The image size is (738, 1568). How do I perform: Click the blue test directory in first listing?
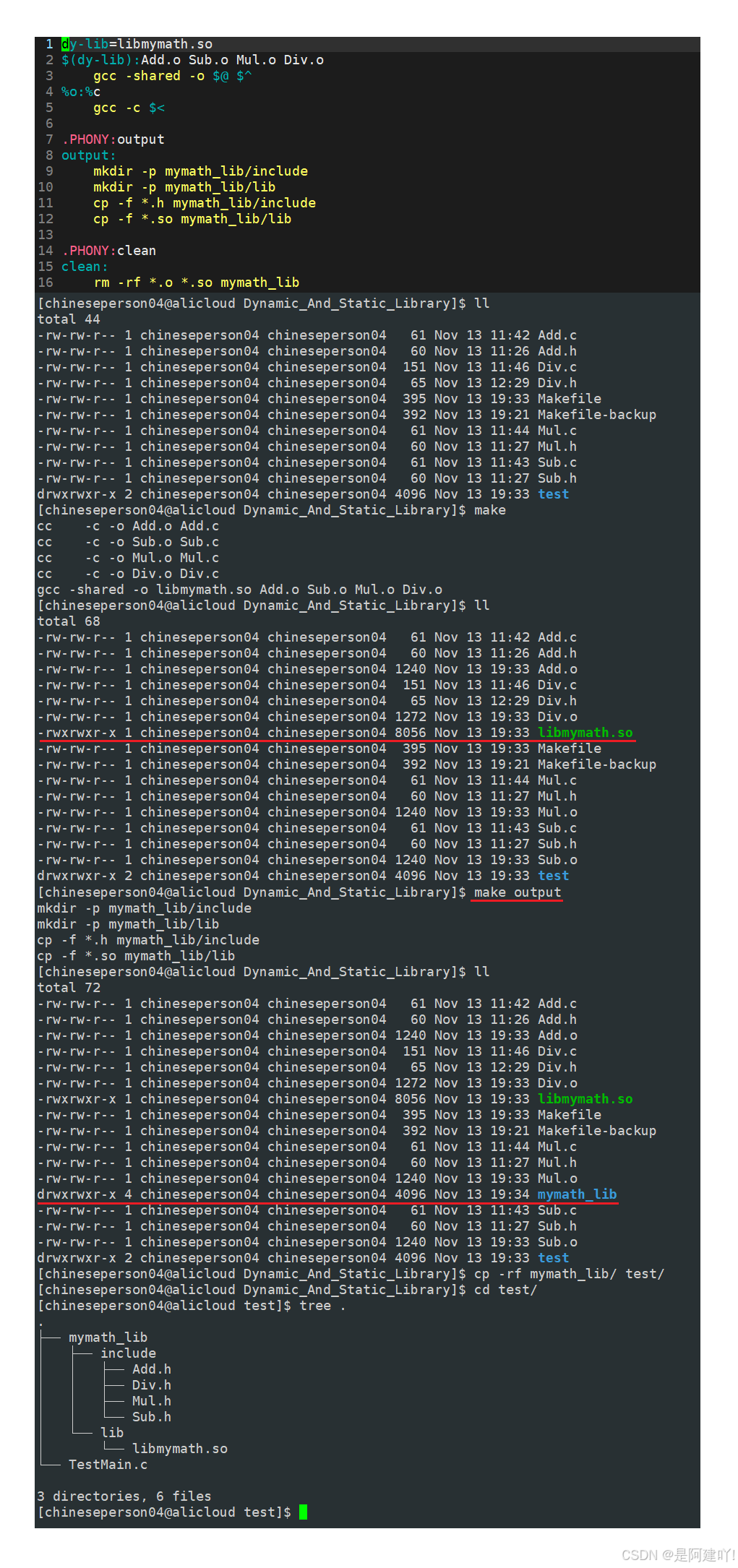(554, 494)
